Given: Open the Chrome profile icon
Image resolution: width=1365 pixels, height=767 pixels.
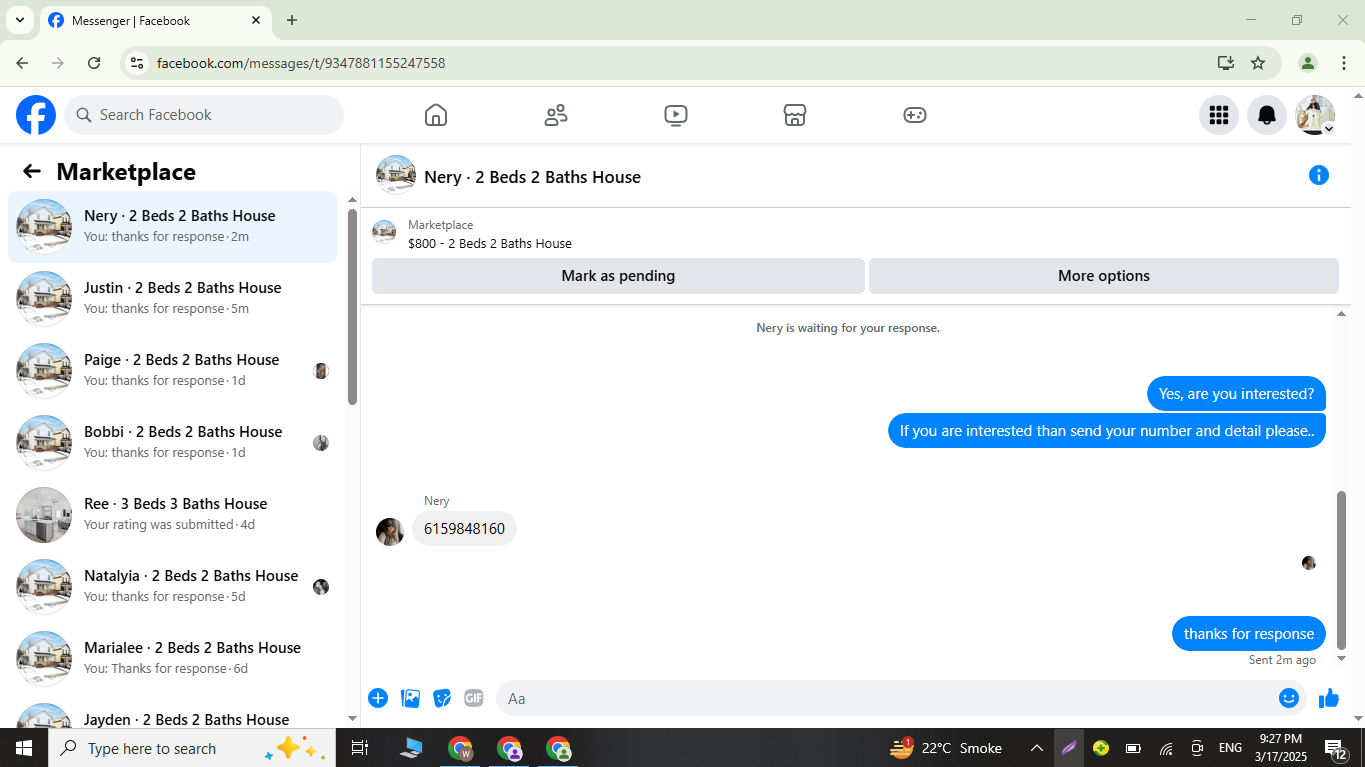Looking at the screenshot, I should tap(1308, 63).
